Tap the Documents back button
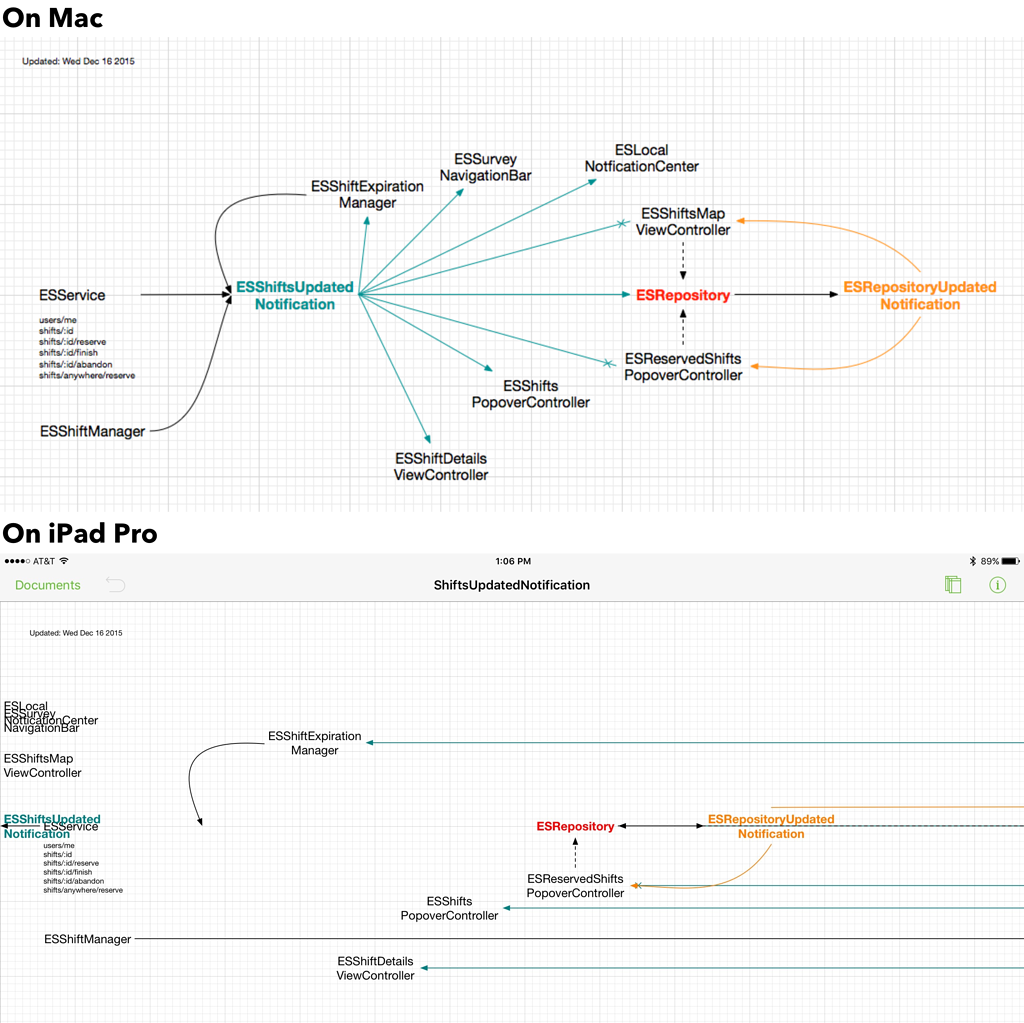Image resolution: width=1024 pixels, height=1023 pixels. (47, 585)
